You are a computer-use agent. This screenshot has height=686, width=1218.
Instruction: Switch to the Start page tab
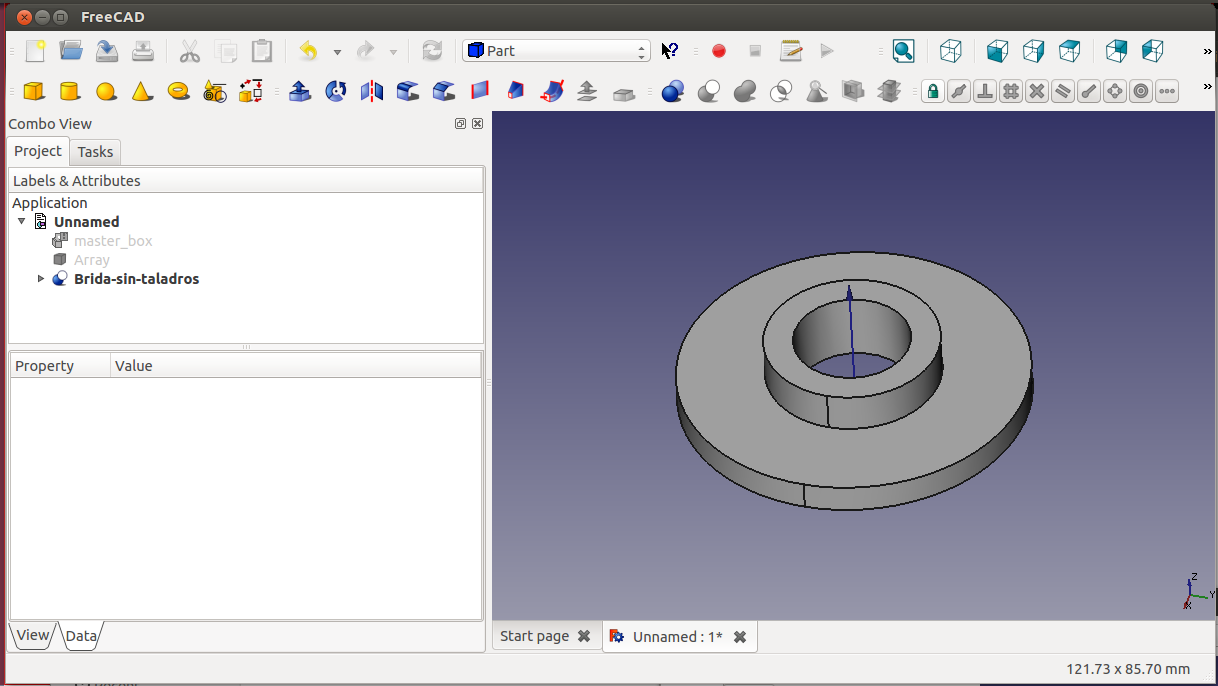tap(534, 636)
